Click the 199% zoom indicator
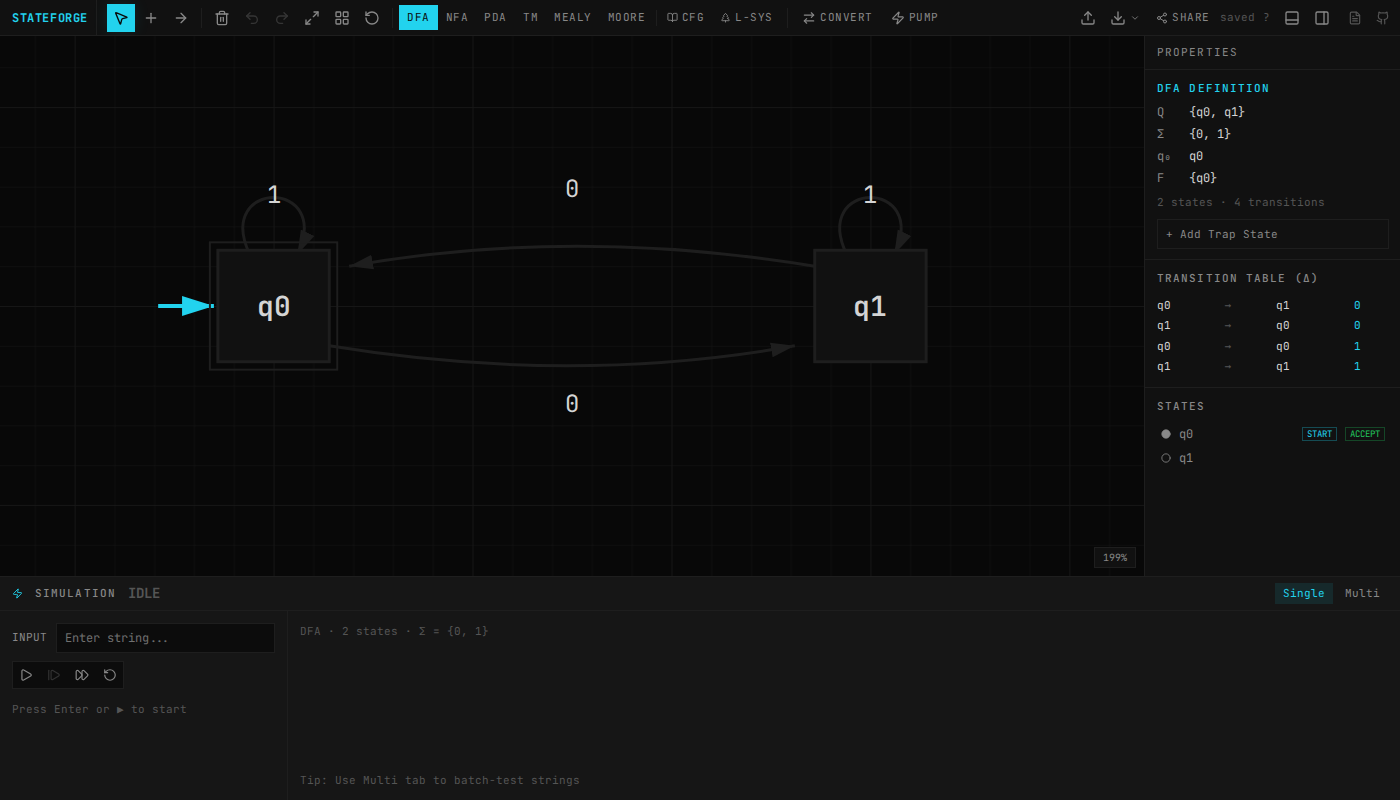The image size is (1400, 800). pos(1114,557)
